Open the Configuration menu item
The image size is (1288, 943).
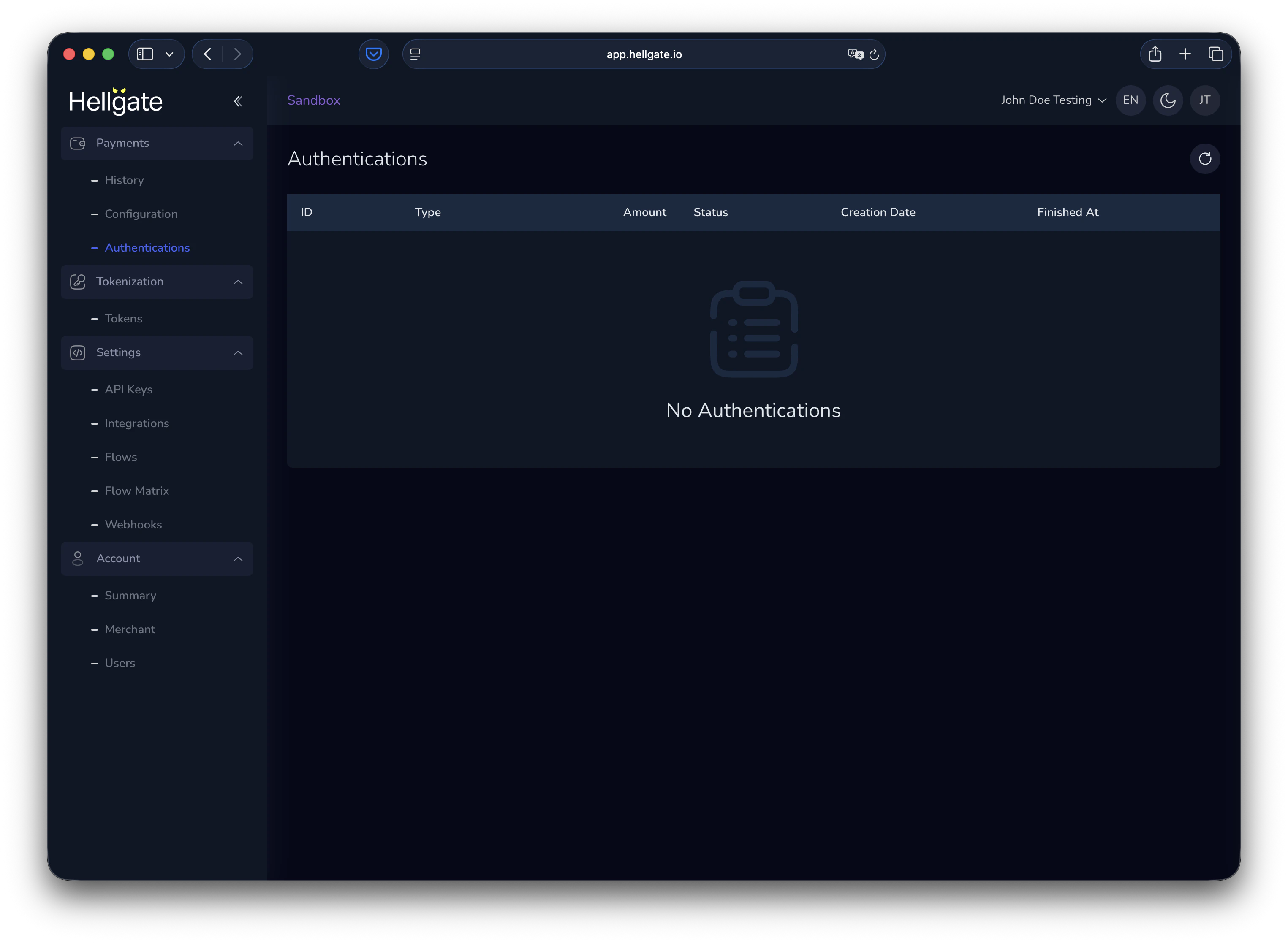[141, 214]
